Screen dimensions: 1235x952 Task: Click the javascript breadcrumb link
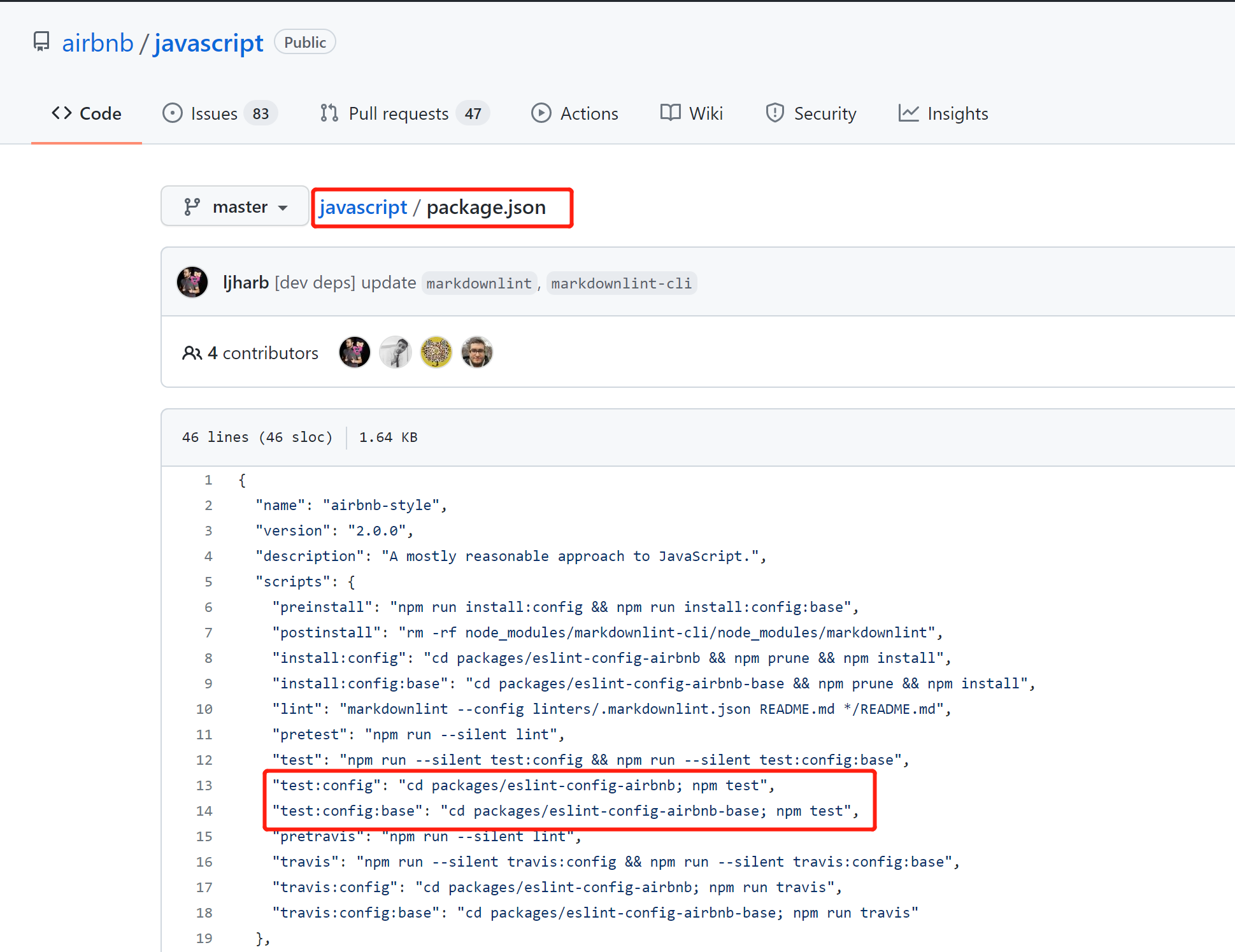click(363, 208)
